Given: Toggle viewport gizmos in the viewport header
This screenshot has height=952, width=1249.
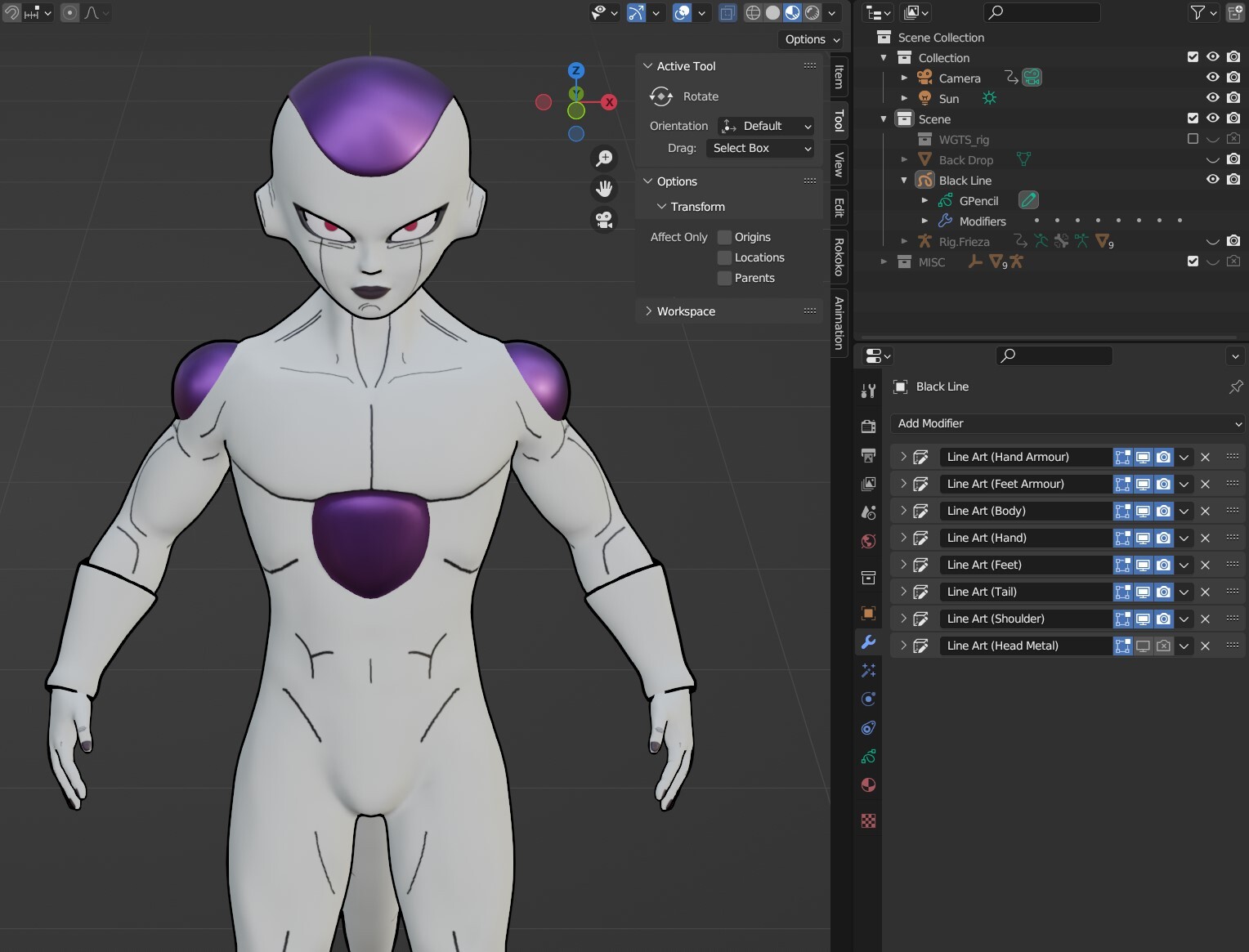Looking at the screenshot, I should pyautogui.click(x=636, y=12).
